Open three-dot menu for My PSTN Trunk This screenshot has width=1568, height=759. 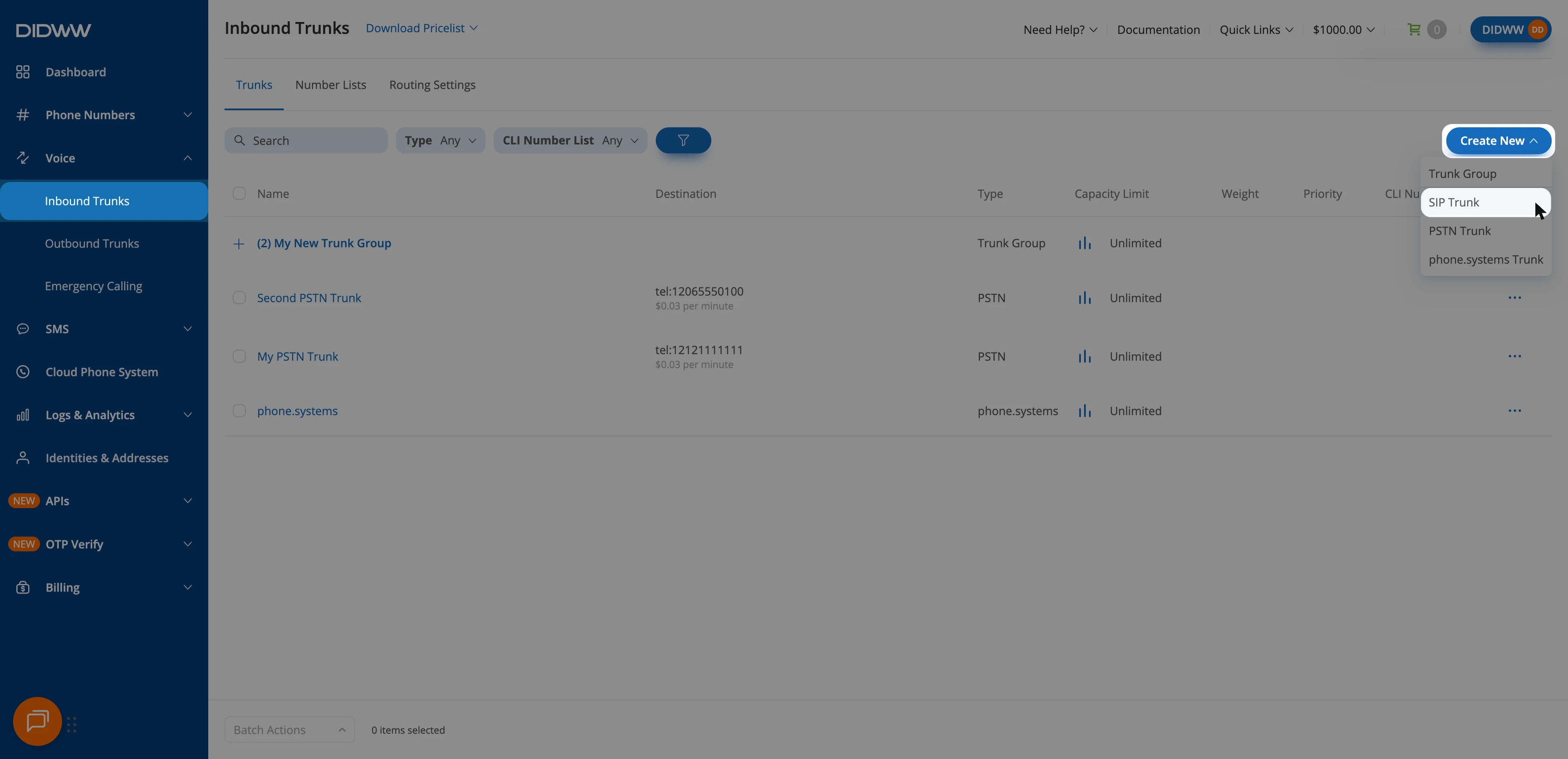point(1515,356)
